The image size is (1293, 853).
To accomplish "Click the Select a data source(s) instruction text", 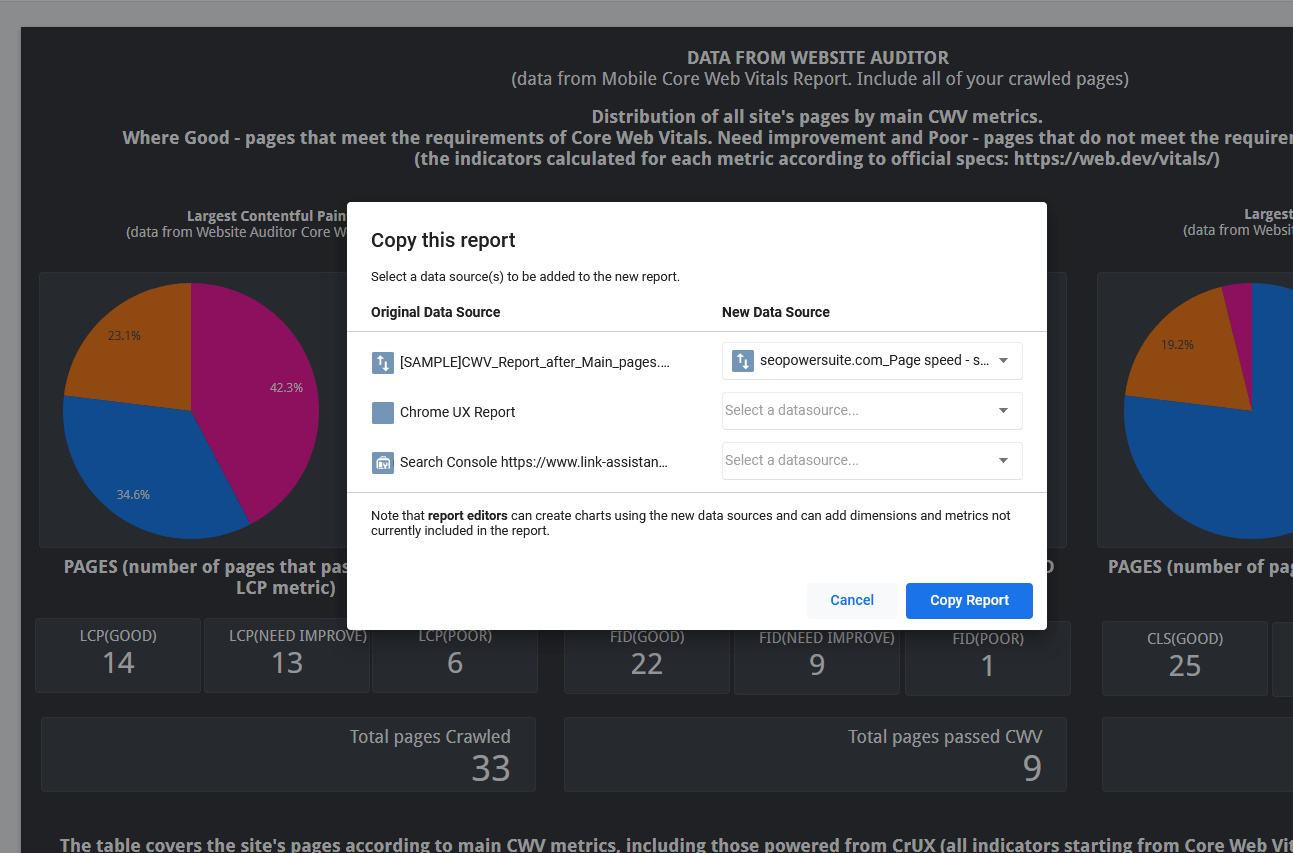I will pyautogui.click(x=525, y=276).
